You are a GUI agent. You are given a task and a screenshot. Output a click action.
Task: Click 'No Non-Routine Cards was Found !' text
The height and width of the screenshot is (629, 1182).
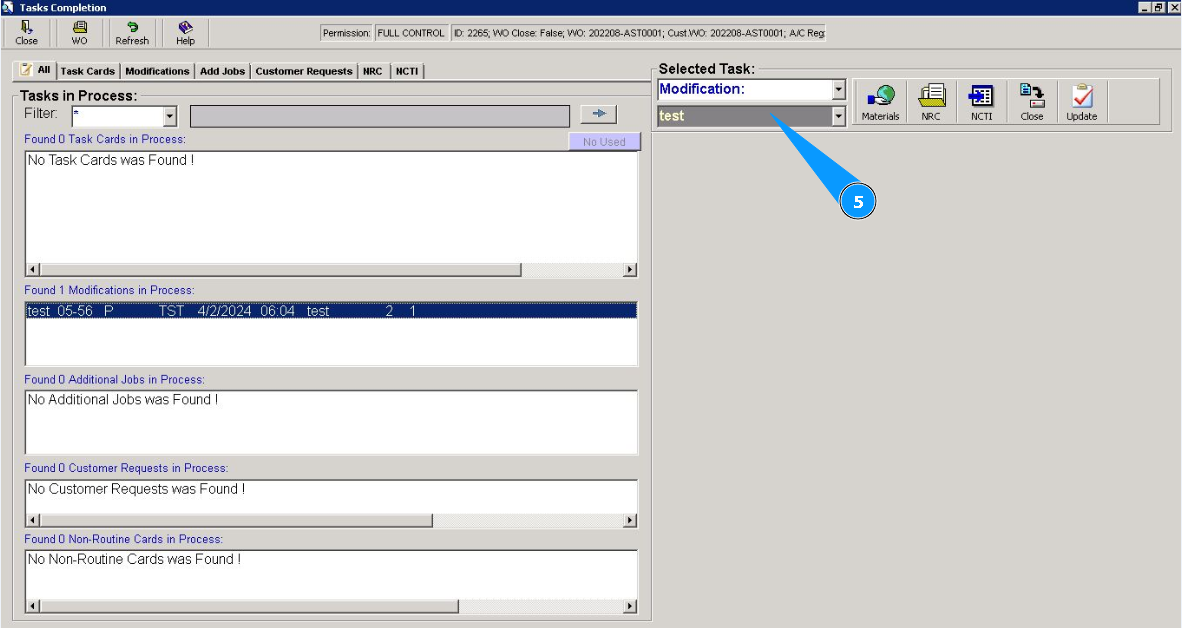[x=134, y=559]
